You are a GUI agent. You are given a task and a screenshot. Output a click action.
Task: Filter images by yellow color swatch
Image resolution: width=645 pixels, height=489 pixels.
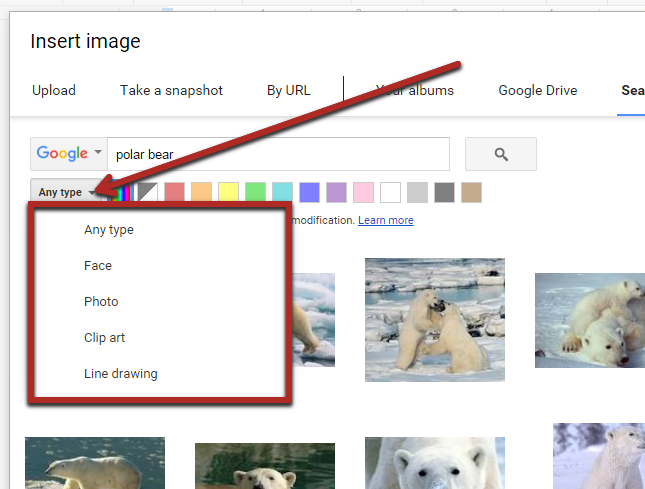pyautogui.click(x=228, y=192)
